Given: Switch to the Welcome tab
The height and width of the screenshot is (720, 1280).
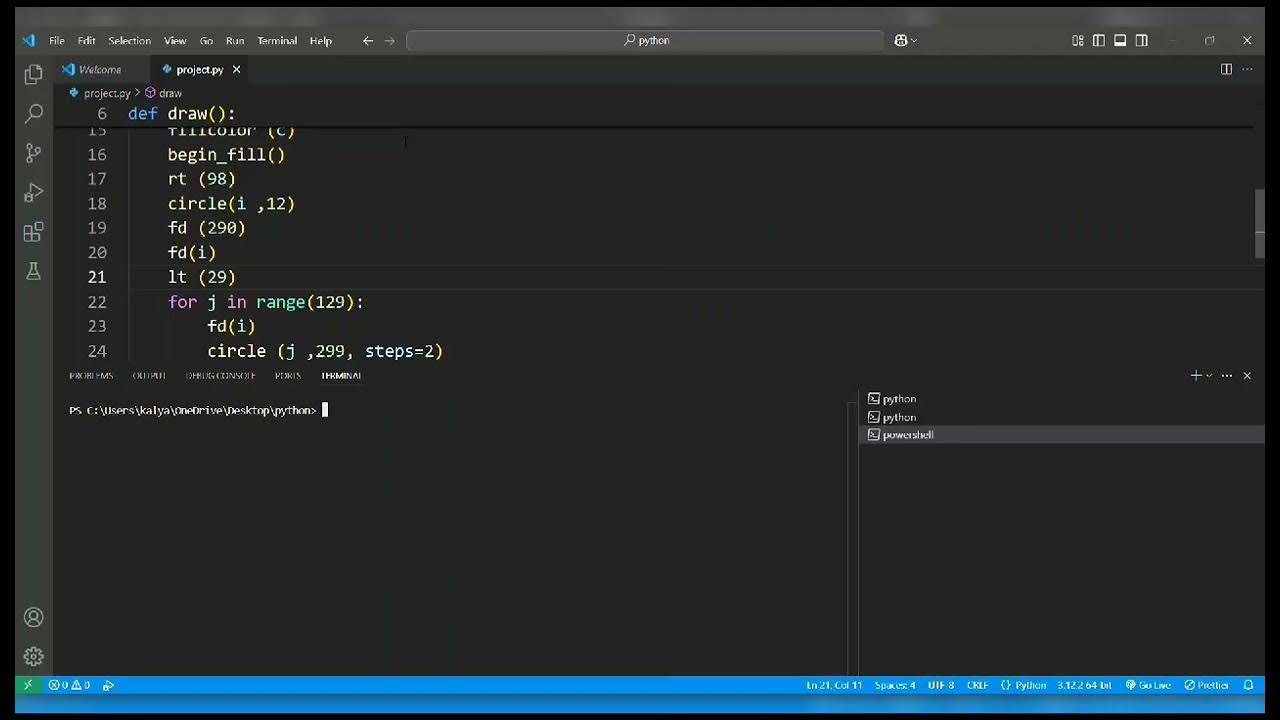Looking at the screenshot, I should (x=100, y=69).
